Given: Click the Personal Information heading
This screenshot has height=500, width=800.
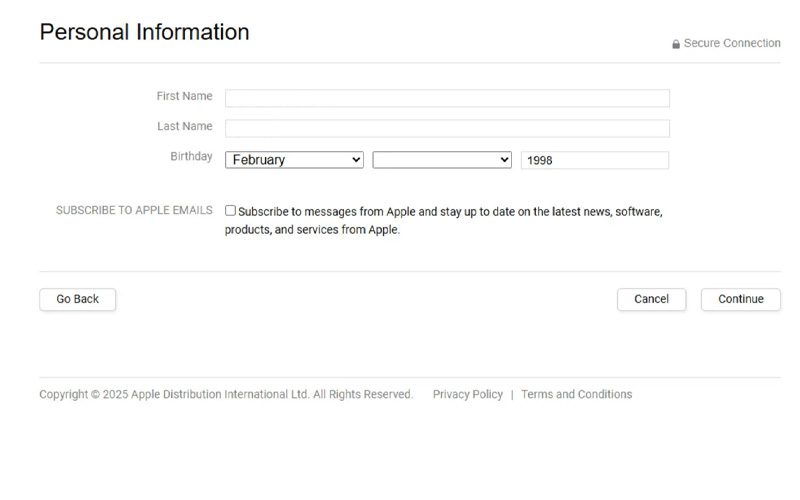Looking at the screenshot, I should click(x=144, y=32).
